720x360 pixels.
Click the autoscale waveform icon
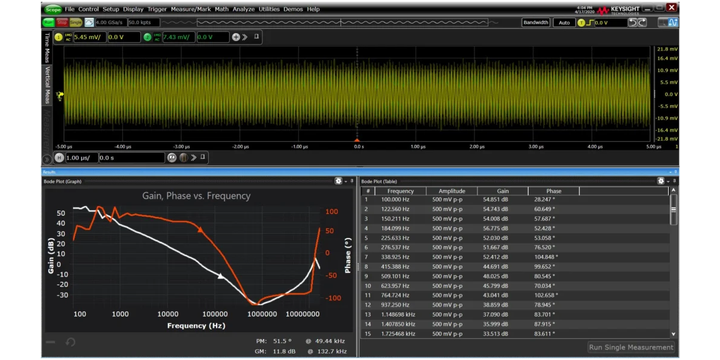pos(89,22)
